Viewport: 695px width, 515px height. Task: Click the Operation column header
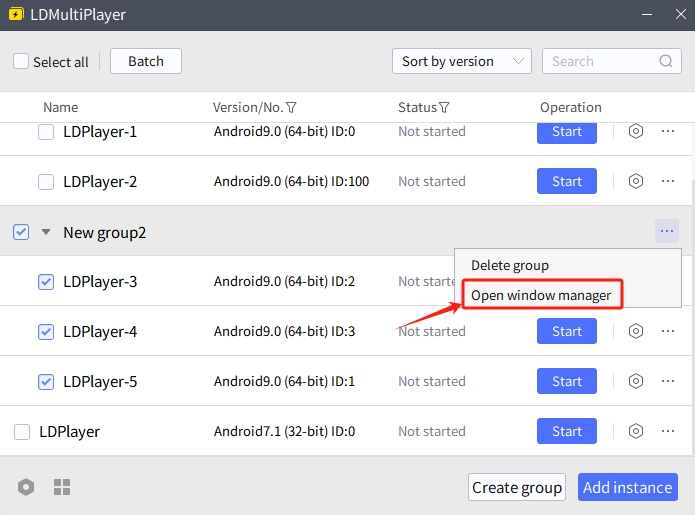[x=570, y=108]
